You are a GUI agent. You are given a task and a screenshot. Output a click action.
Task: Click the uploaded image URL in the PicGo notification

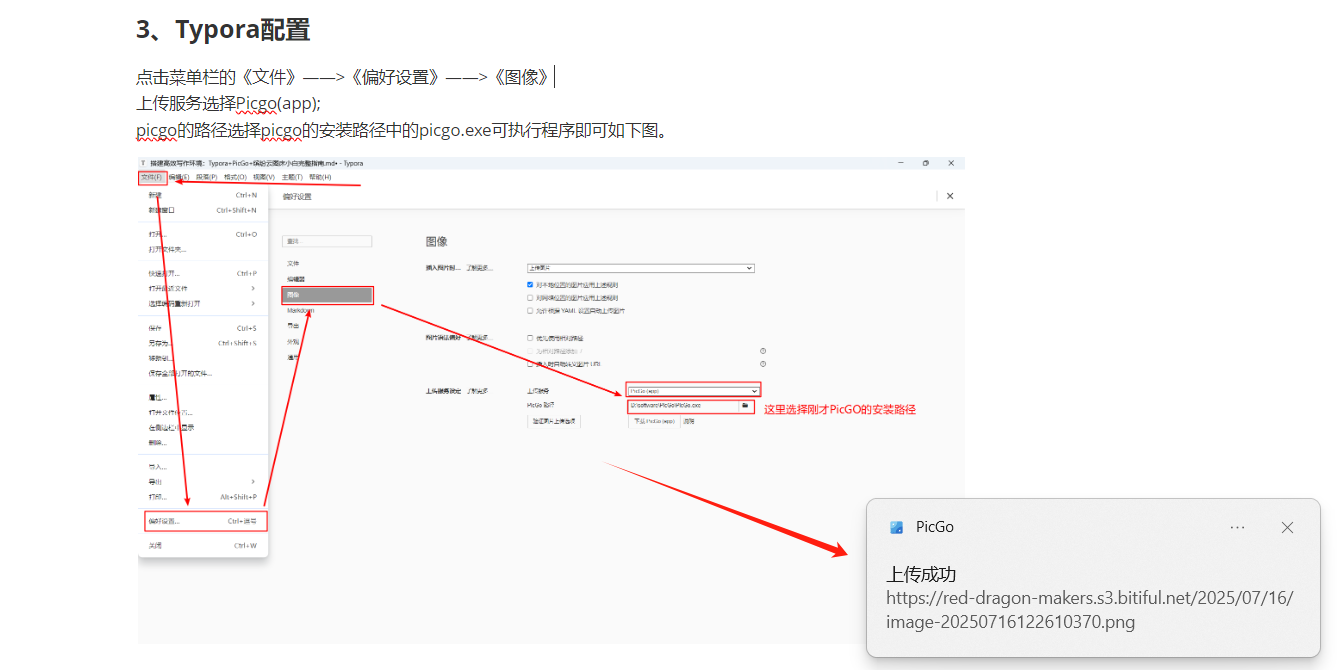[1090, 610]
